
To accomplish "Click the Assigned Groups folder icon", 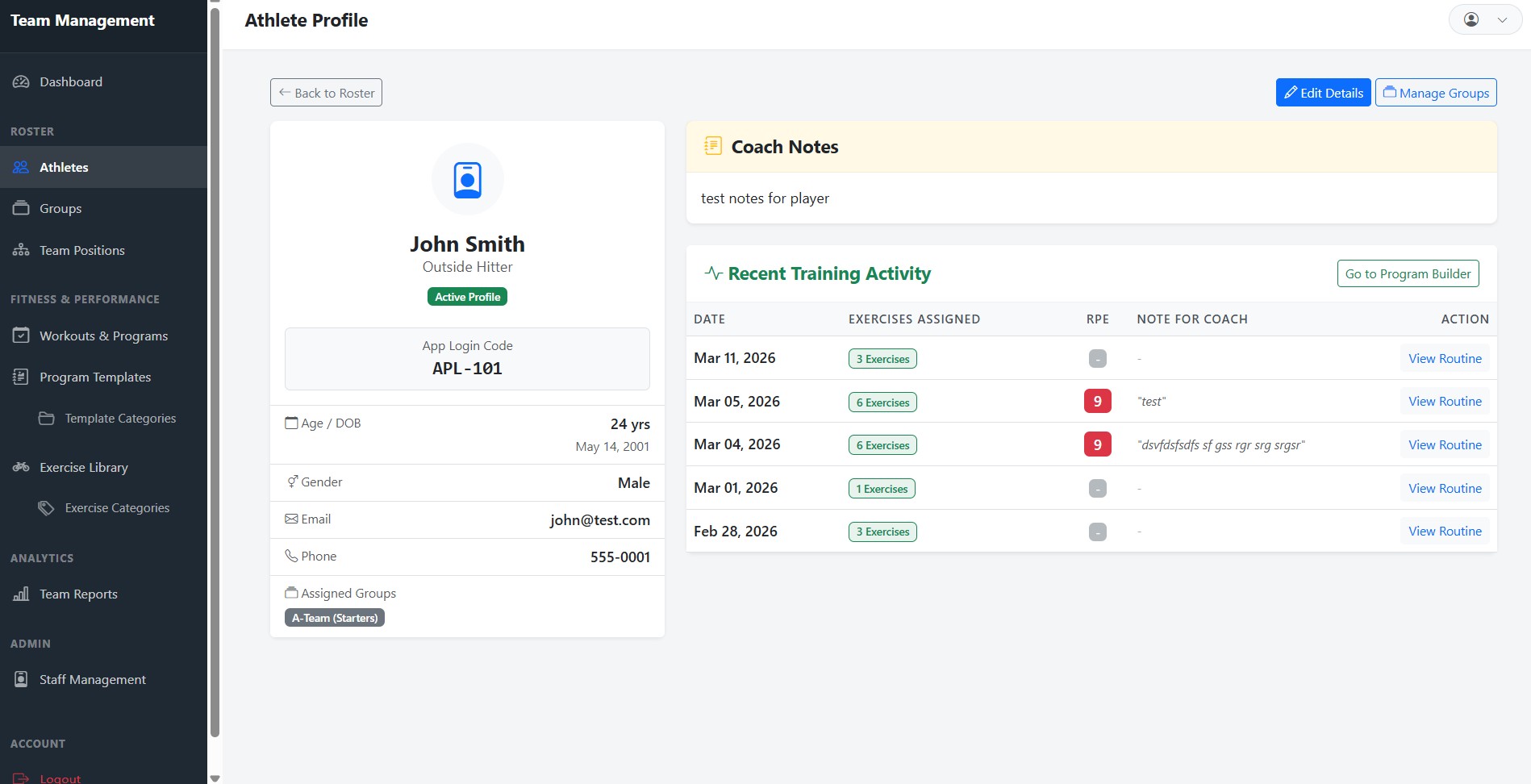I will click(291, 593).
